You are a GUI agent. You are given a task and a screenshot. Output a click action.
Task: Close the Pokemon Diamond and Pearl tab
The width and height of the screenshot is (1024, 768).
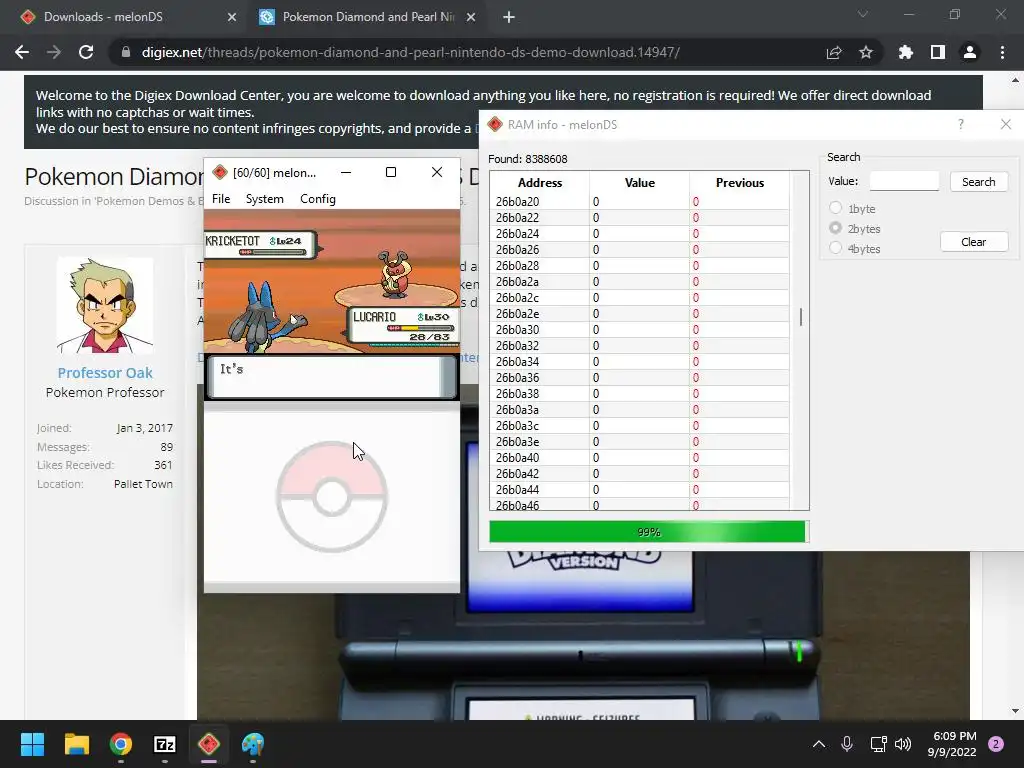(470, 18)
